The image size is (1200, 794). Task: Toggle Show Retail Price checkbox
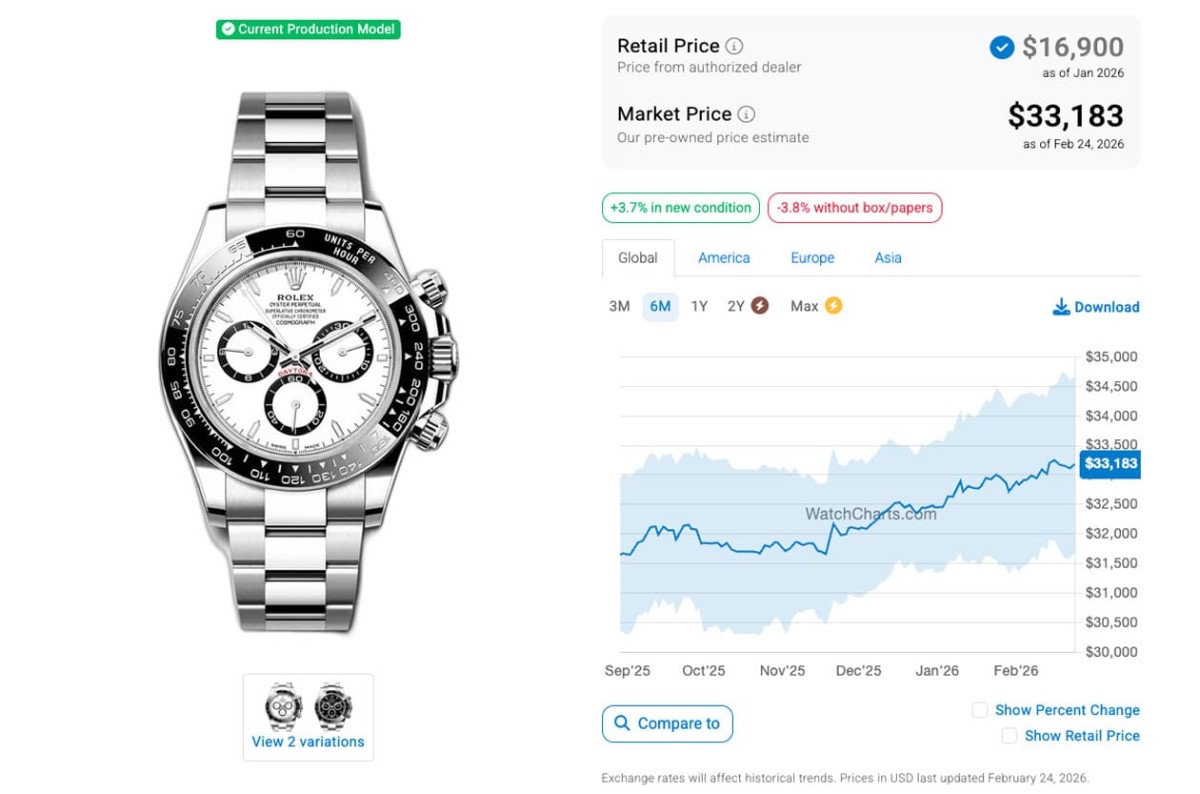1009,736
